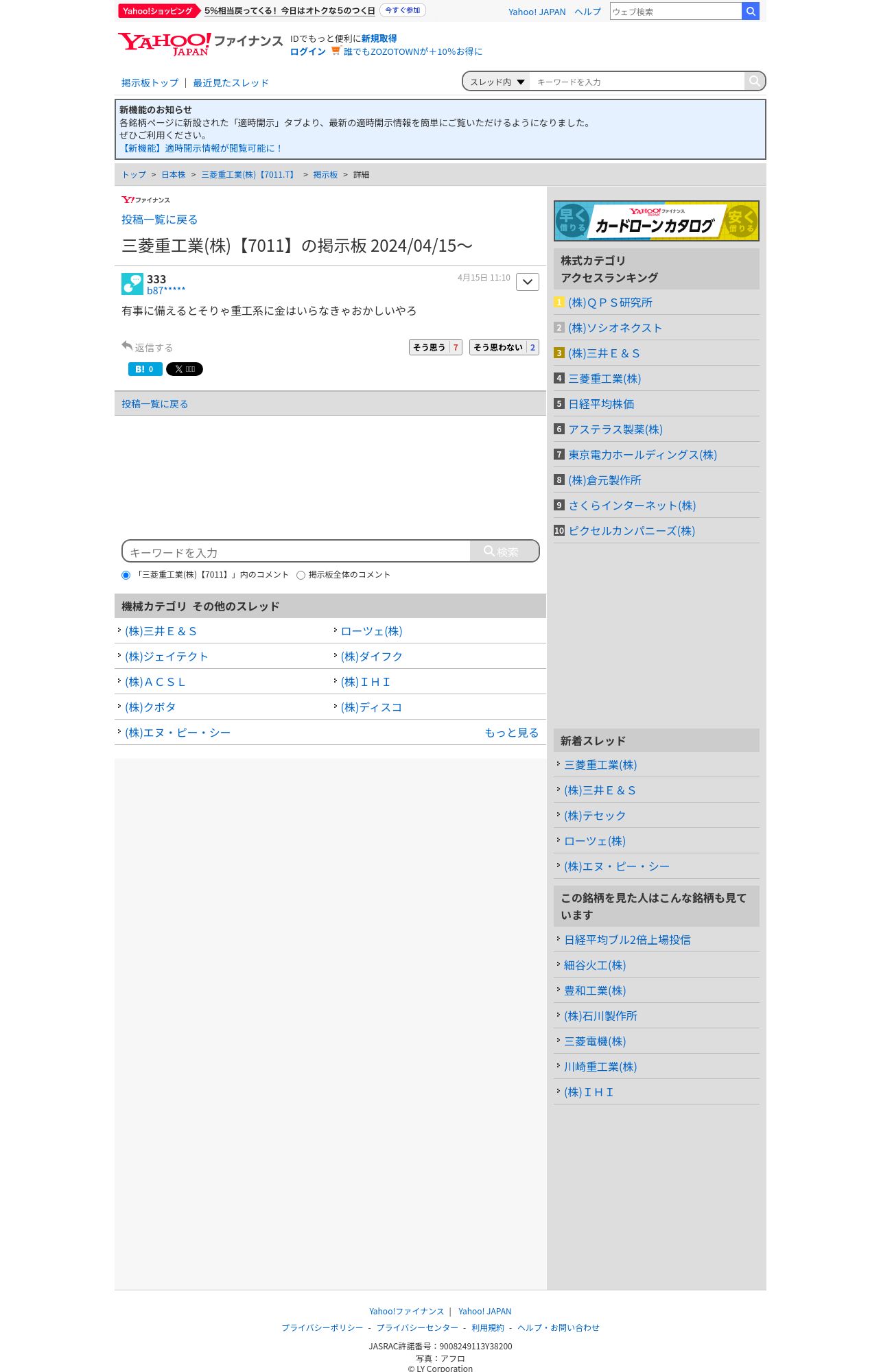Screen dimensions: 881x1372
Task: Click the web search magnifier icon
Action: pyautogui.click(x=751, y=11)
